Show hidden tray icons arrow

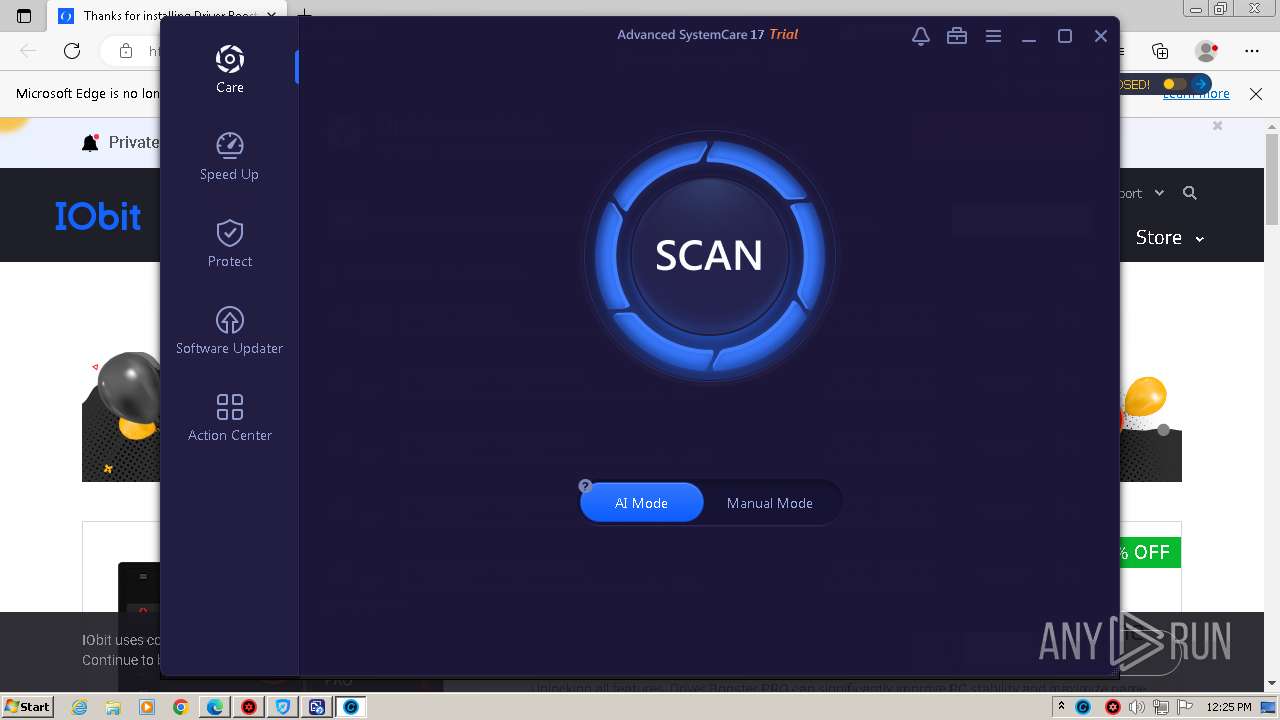[1062, 706]
